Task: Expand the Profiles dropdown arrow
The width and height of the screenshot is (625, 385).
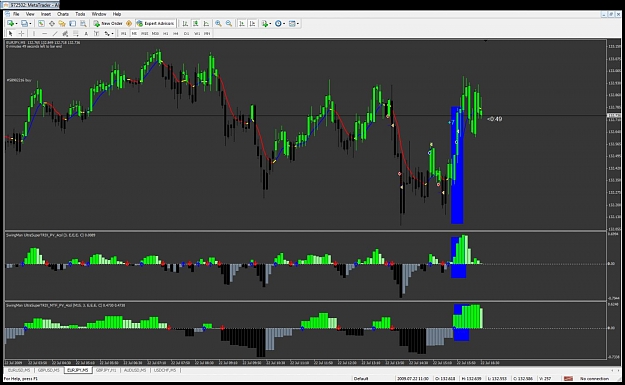Action: click(30, 24)
